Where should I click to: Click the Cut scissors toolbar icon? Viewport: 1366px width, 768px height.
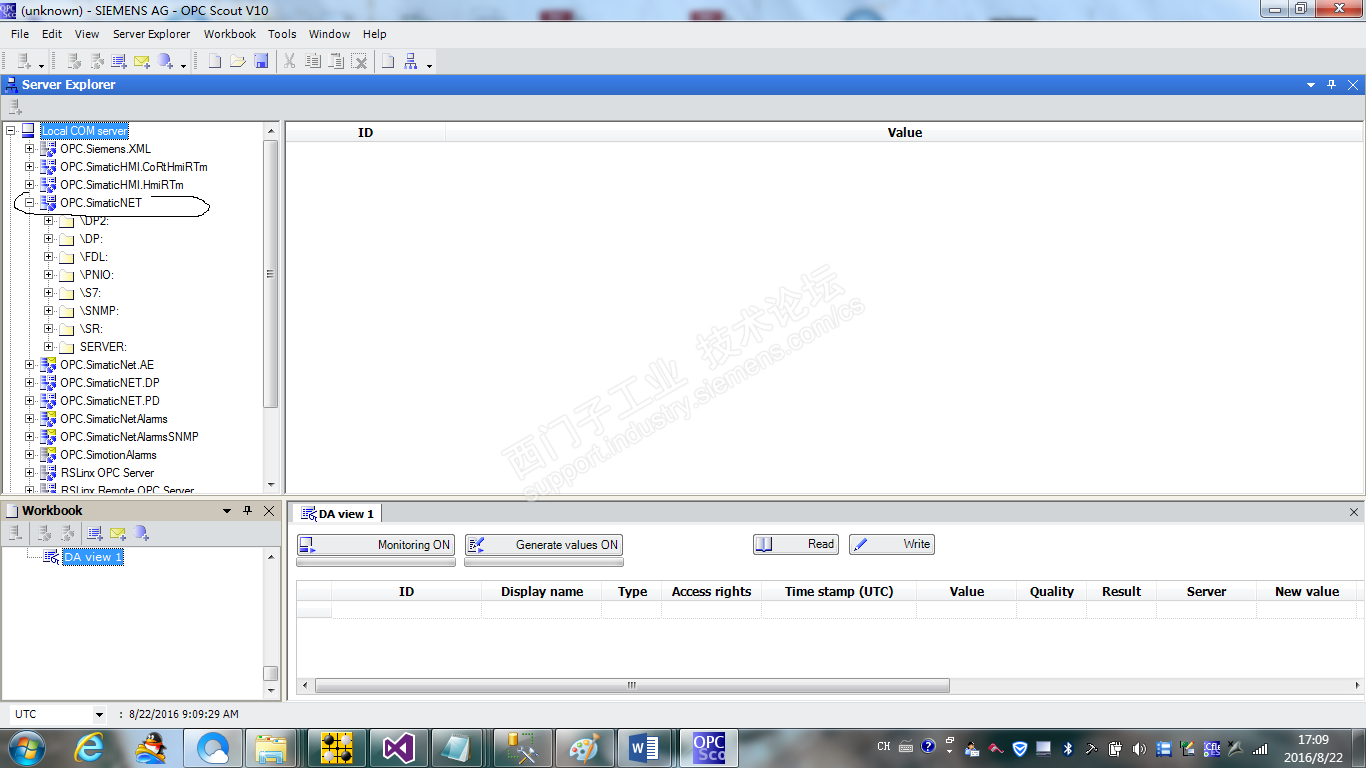tap(290, 62)
